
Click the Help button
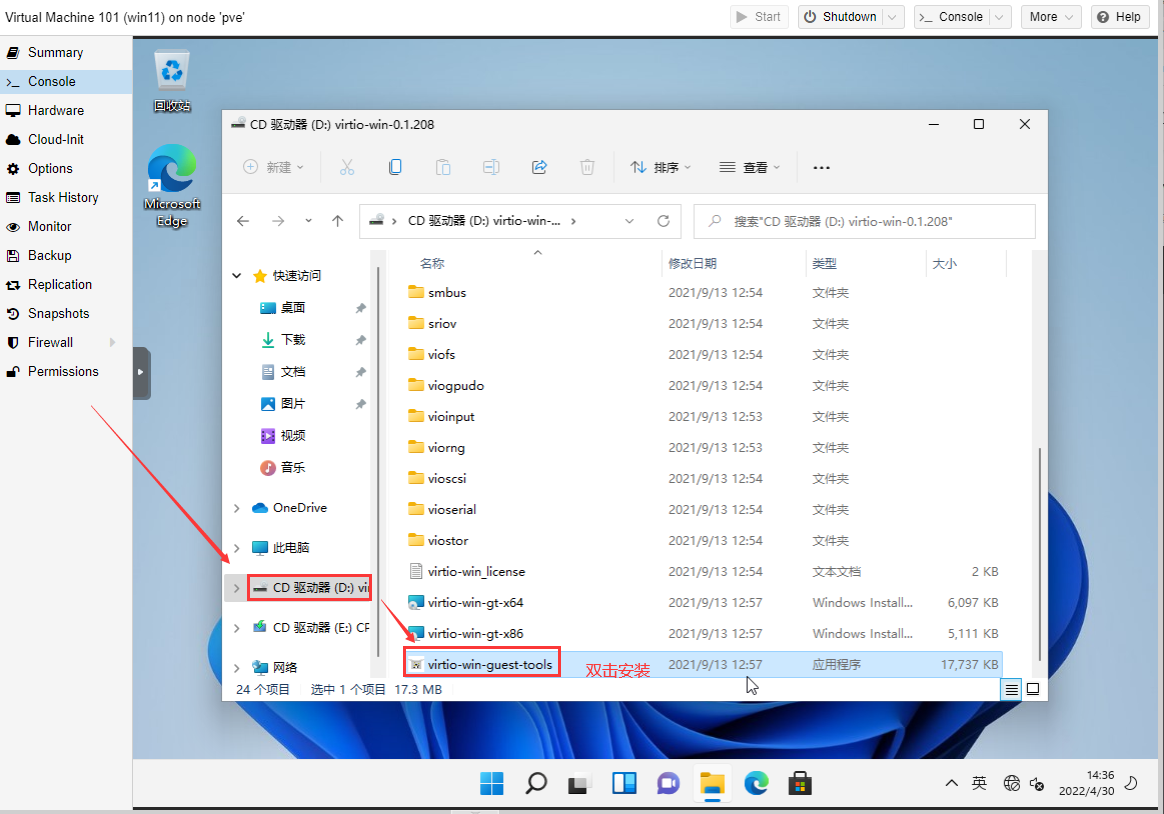click(x=1119, y=17)
